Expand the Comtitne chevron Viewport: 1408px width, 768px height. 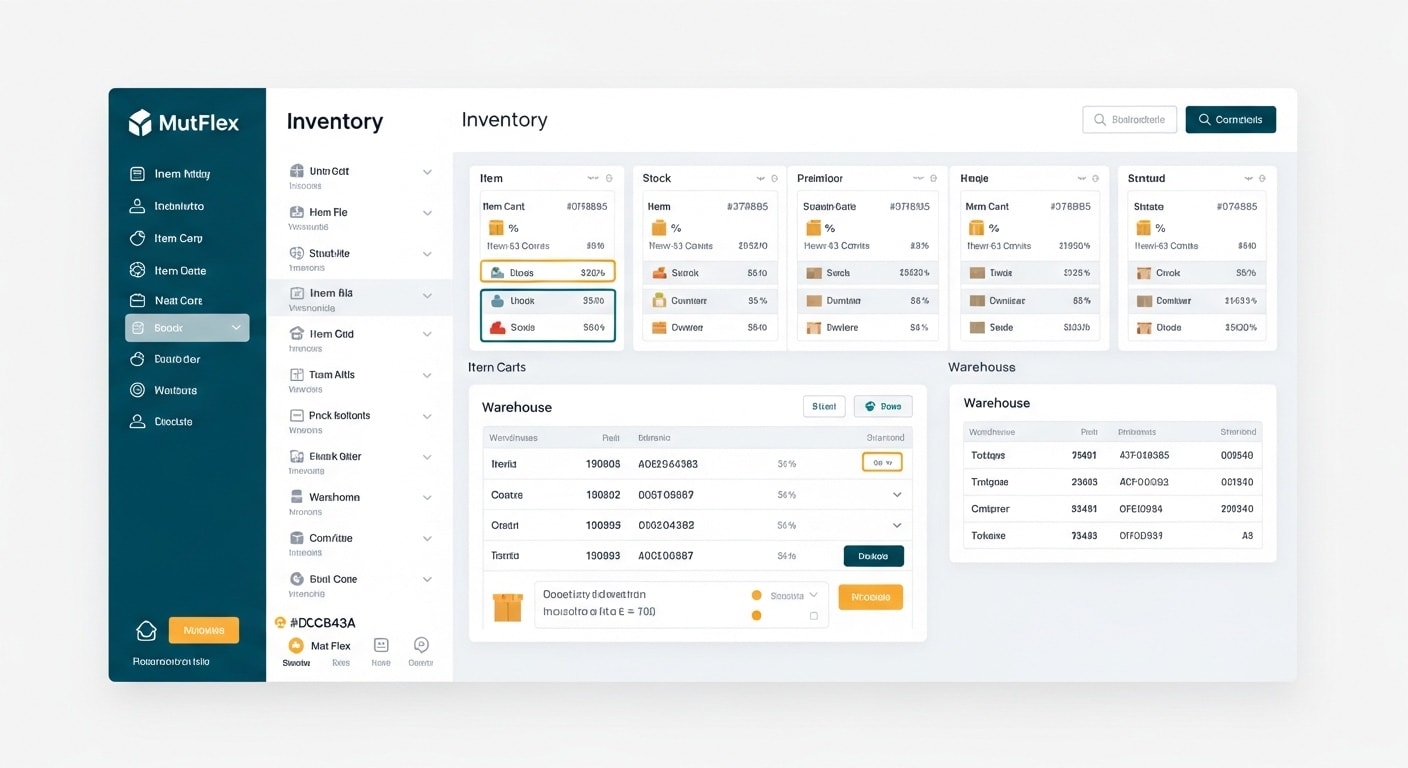coord(427,539)
